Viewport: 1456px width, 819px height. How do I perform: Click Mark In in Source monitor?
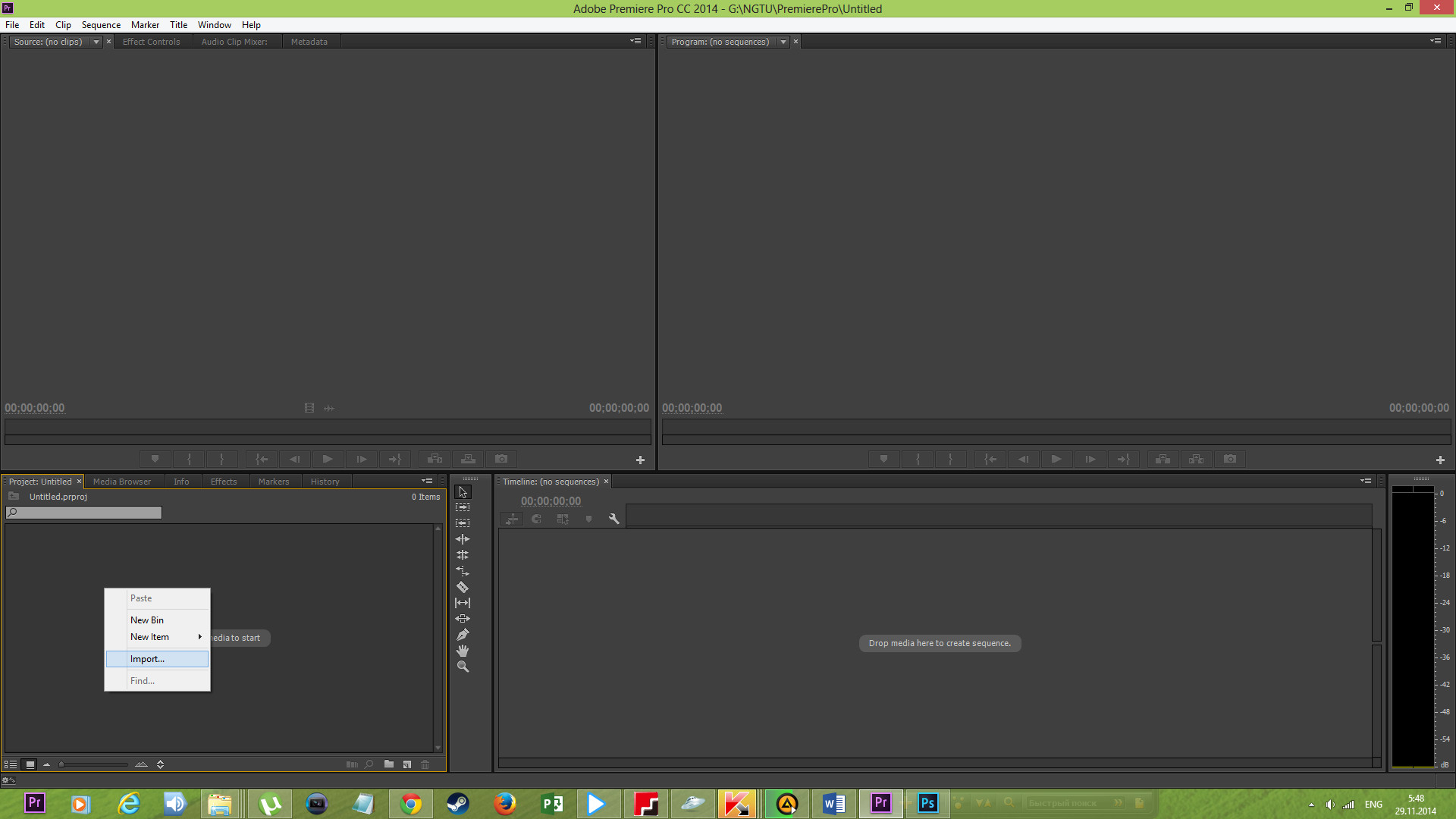pyautogui.click(x=189, y=459)
